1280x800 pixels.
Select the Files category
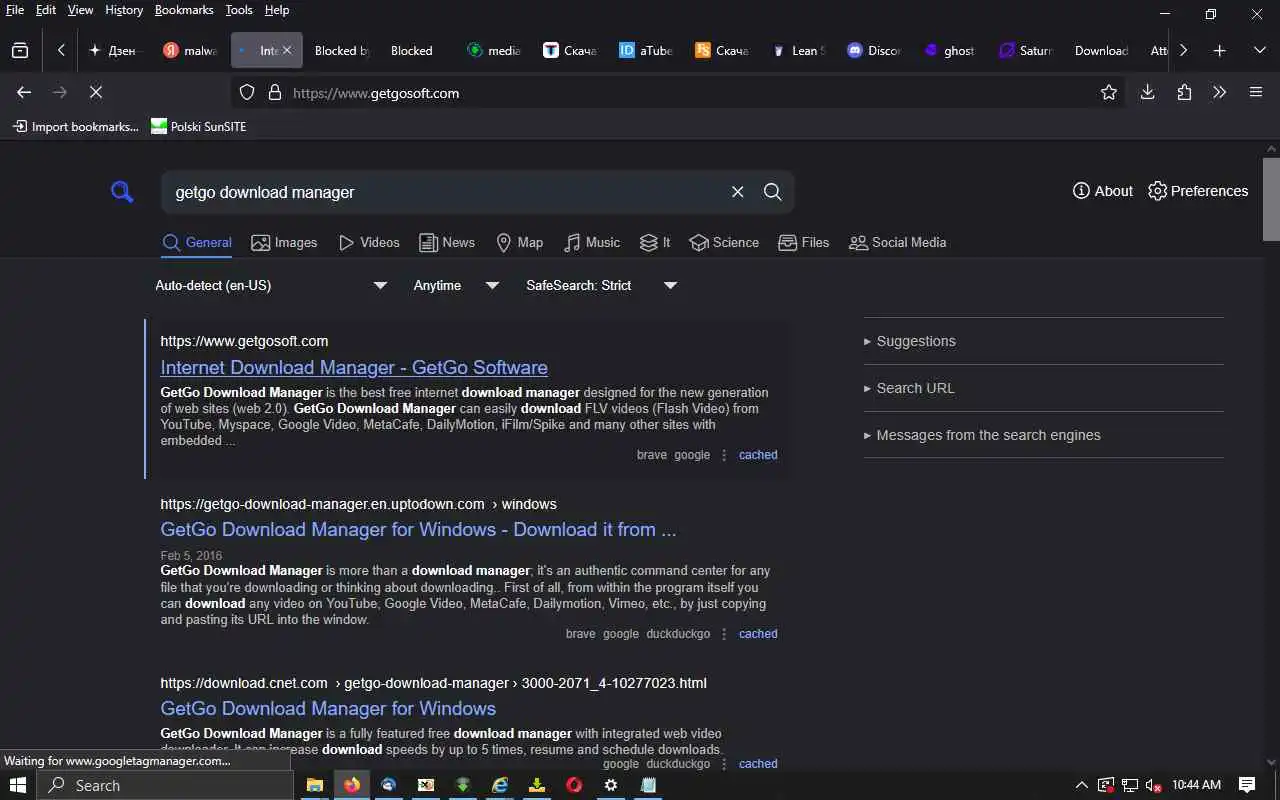[x=804, y=243]
